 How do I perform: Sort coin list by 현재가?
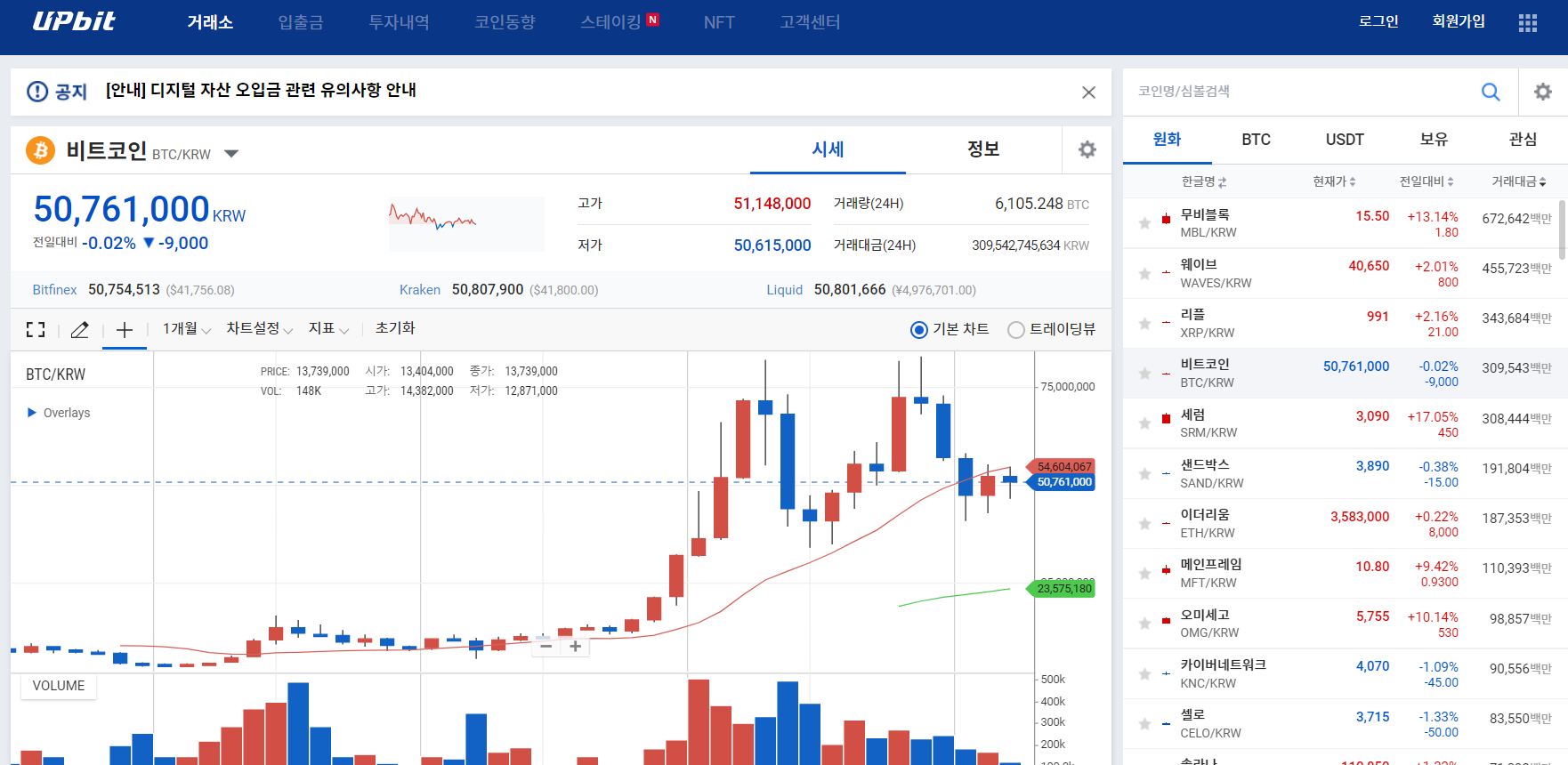click(1334, 181)
